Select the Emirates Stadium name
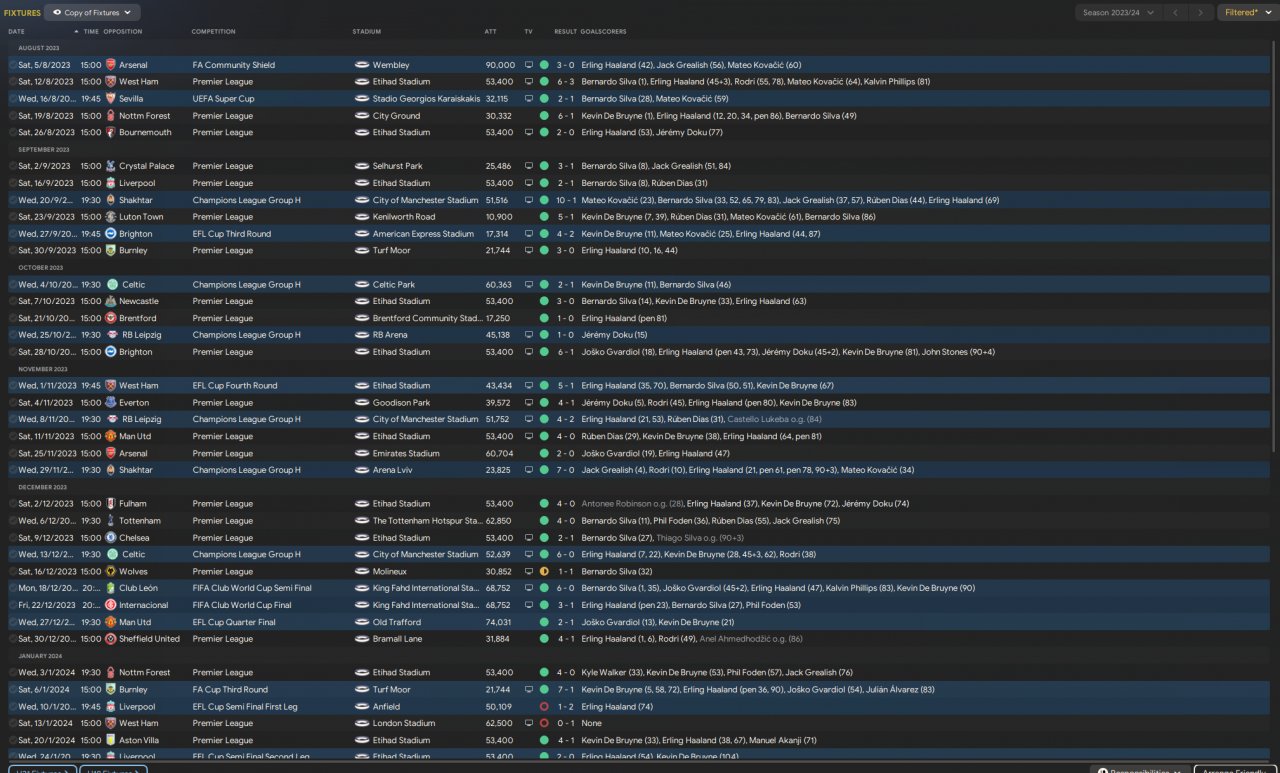The image size is (1280, 773). (x=406, y=453)
